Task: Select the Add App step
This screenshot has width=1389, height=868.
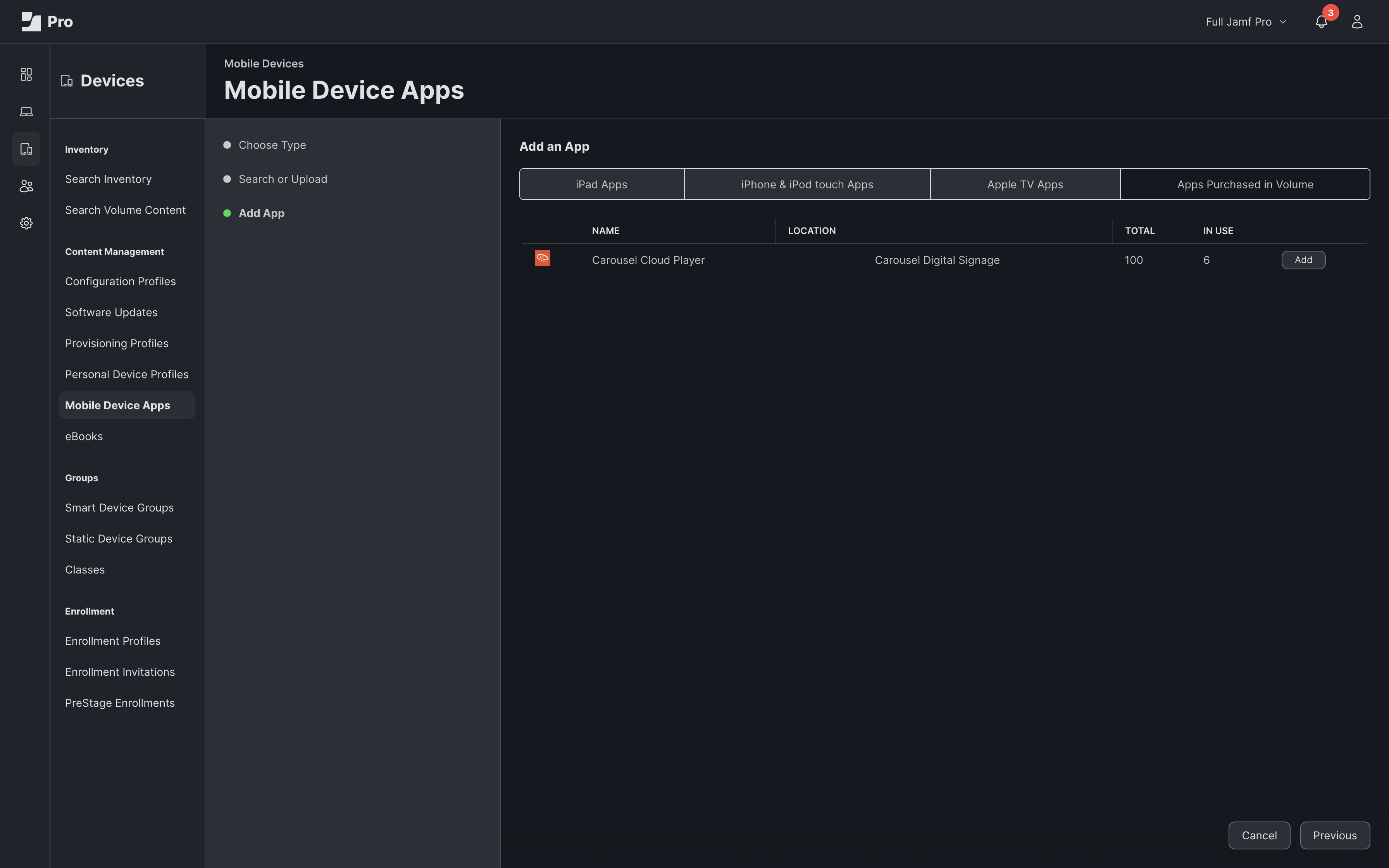Action: [254, 213]
